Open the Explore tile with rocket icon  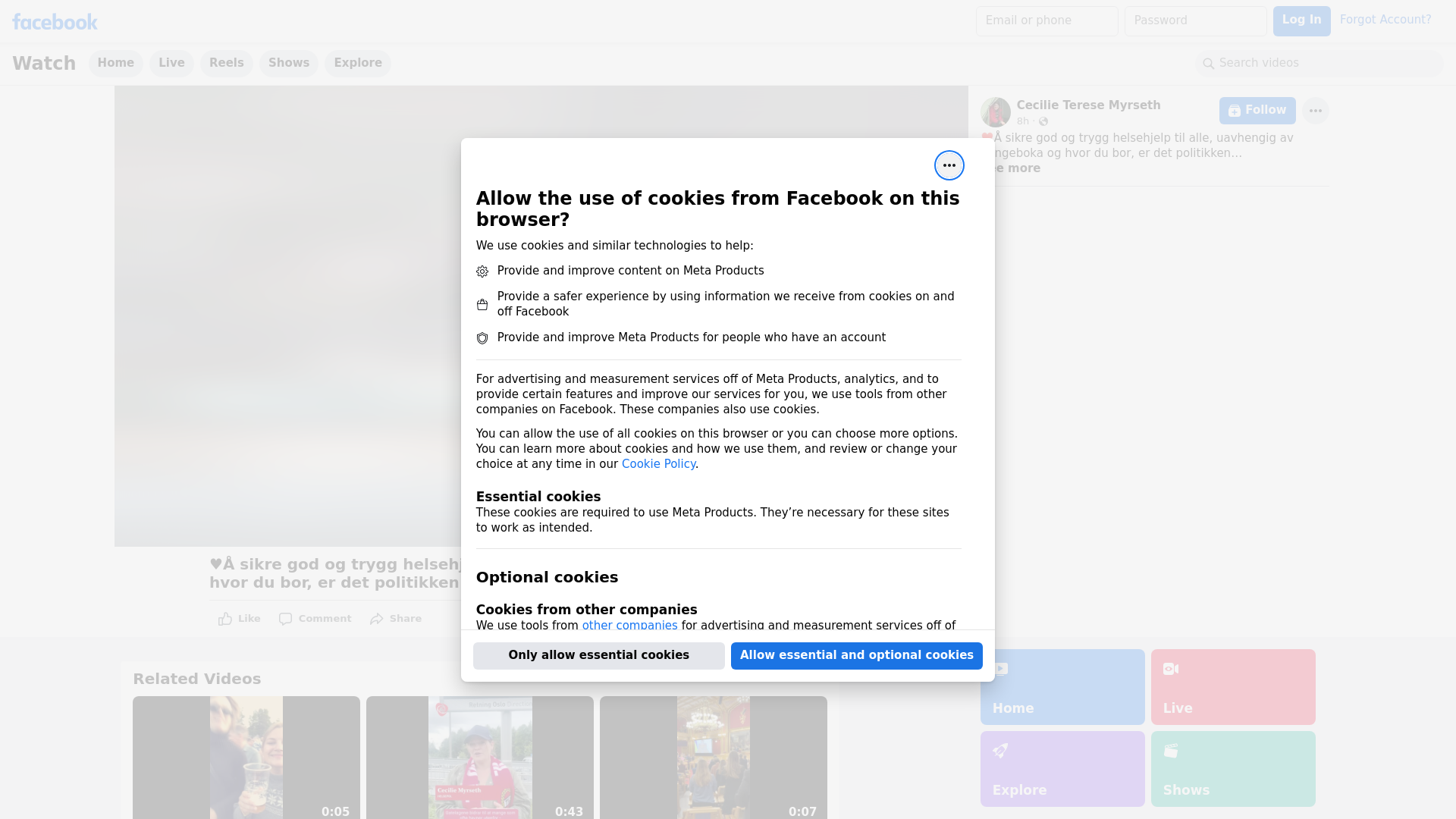1062,769
